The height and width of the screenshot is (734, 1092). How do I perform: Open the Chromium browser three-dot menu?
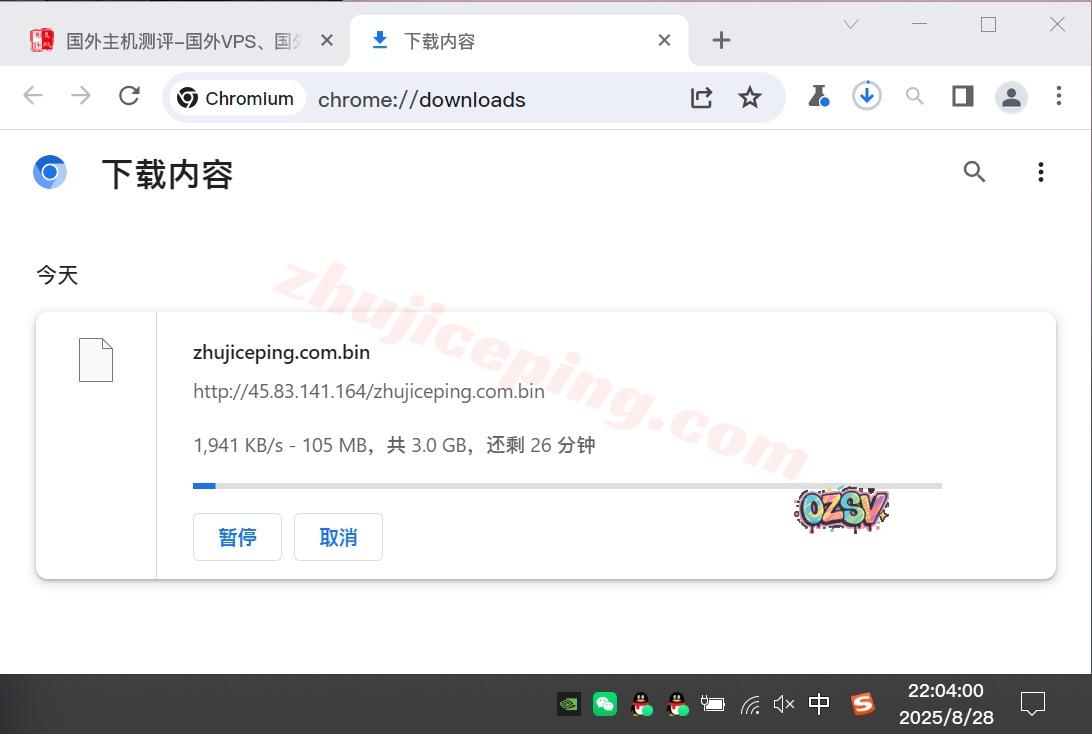(x=1059, y=96)
